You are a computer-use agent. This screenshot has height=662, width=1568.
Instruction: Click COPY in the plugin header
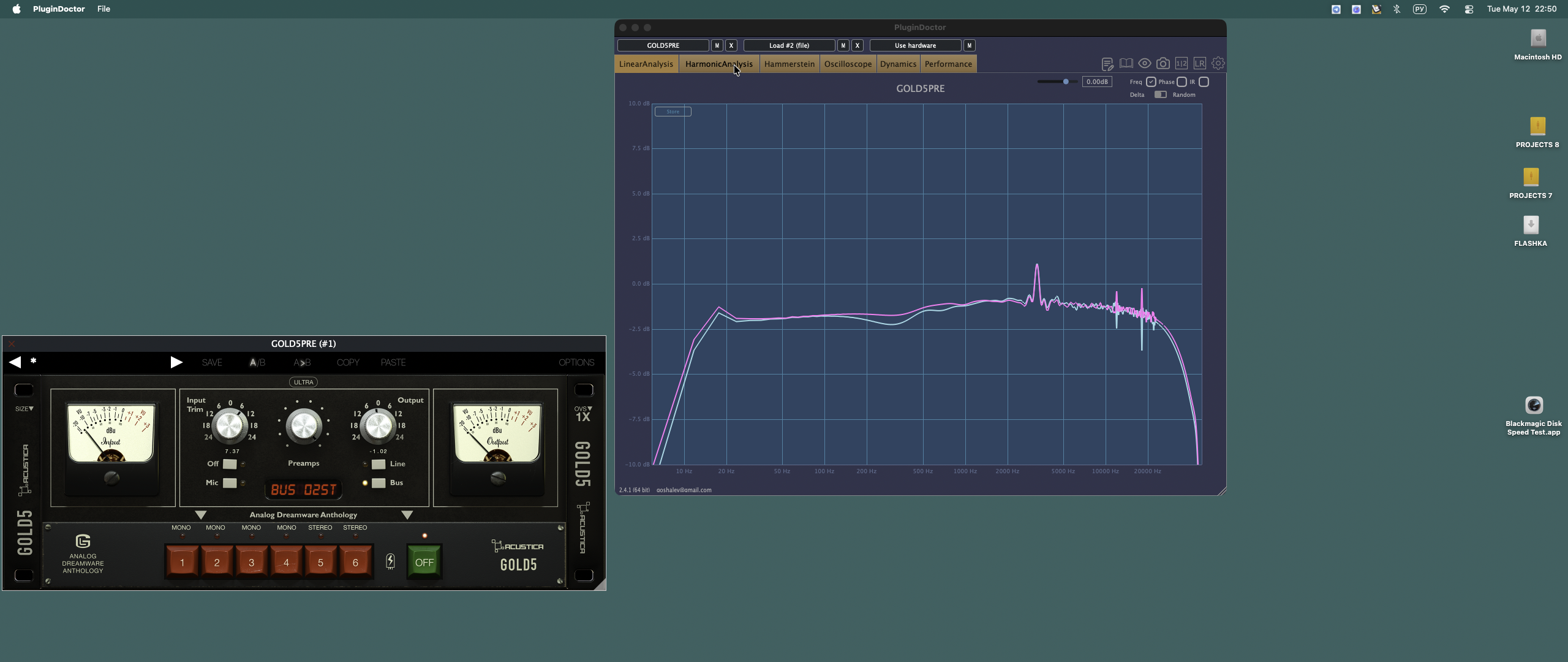point(348,362)
